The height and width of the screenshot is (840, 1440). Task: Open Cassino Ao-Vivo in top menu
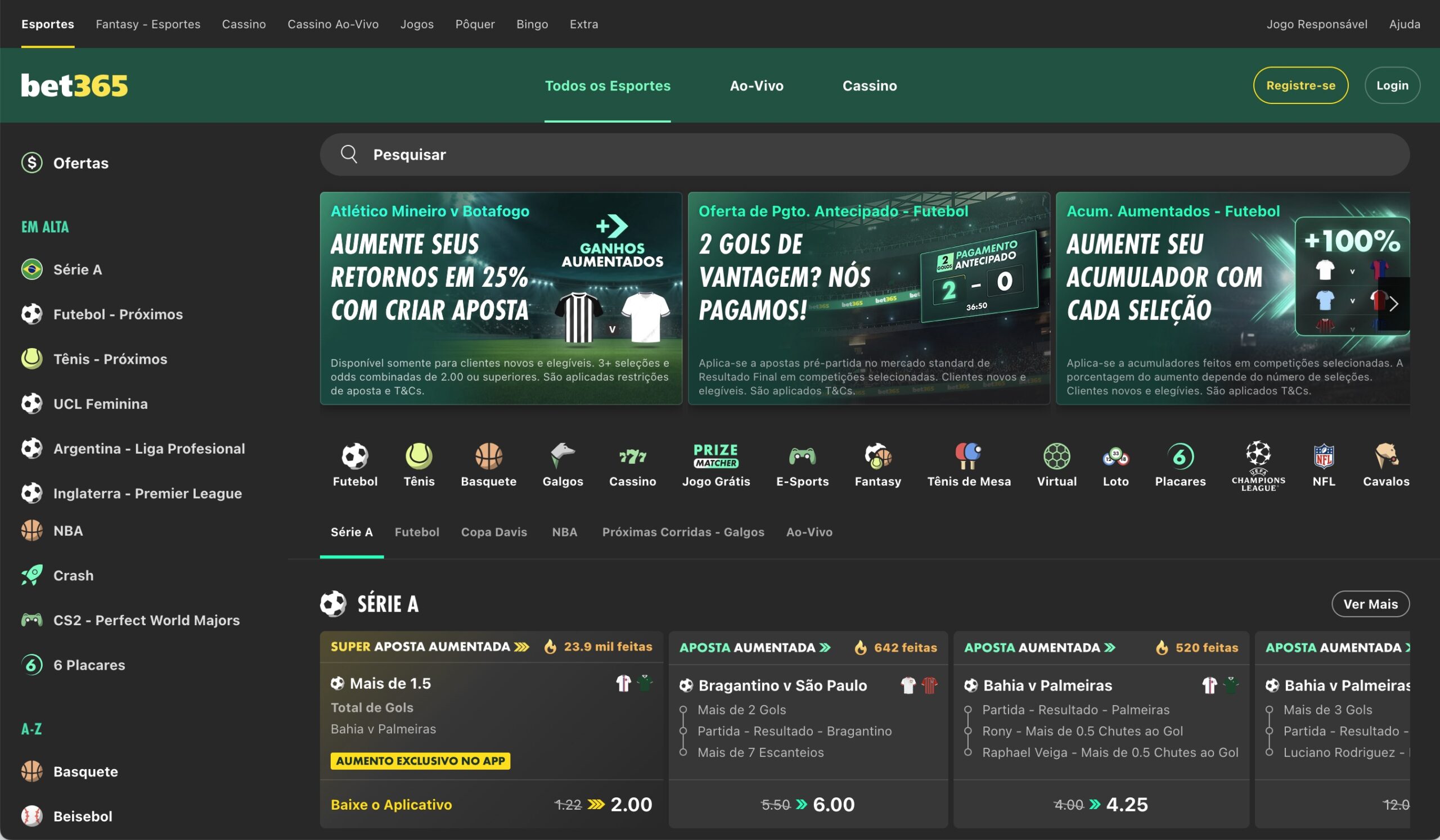[333, 24]
